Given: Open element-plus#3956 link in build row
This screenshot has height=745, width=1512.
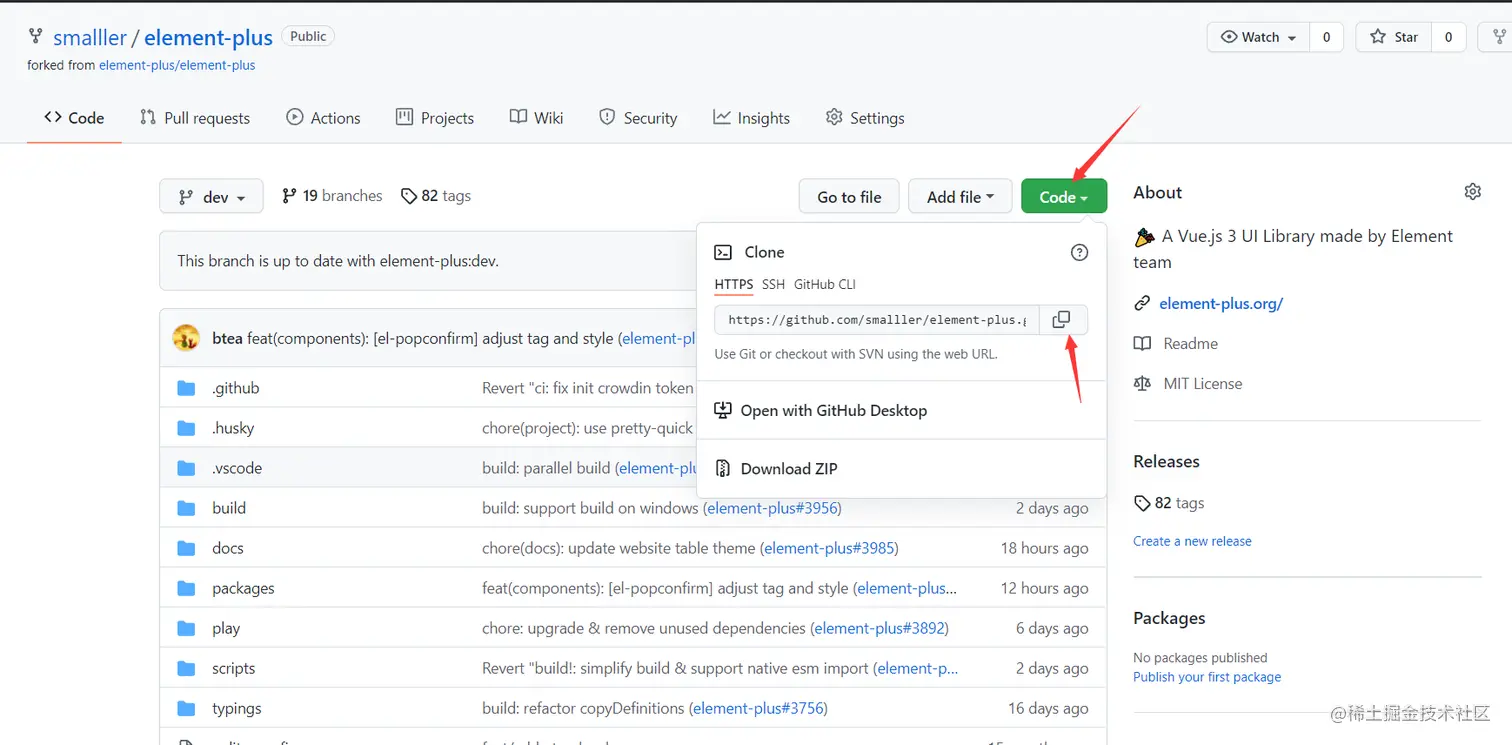Looking at the screenshot, I should (772, 508).
